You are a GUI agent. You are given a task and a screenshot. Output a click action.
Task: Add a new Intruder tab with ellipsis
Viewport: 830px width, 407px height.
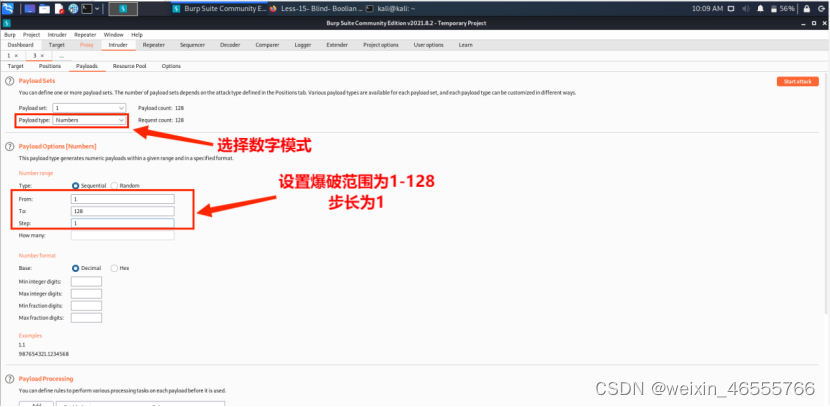[61, 56]
